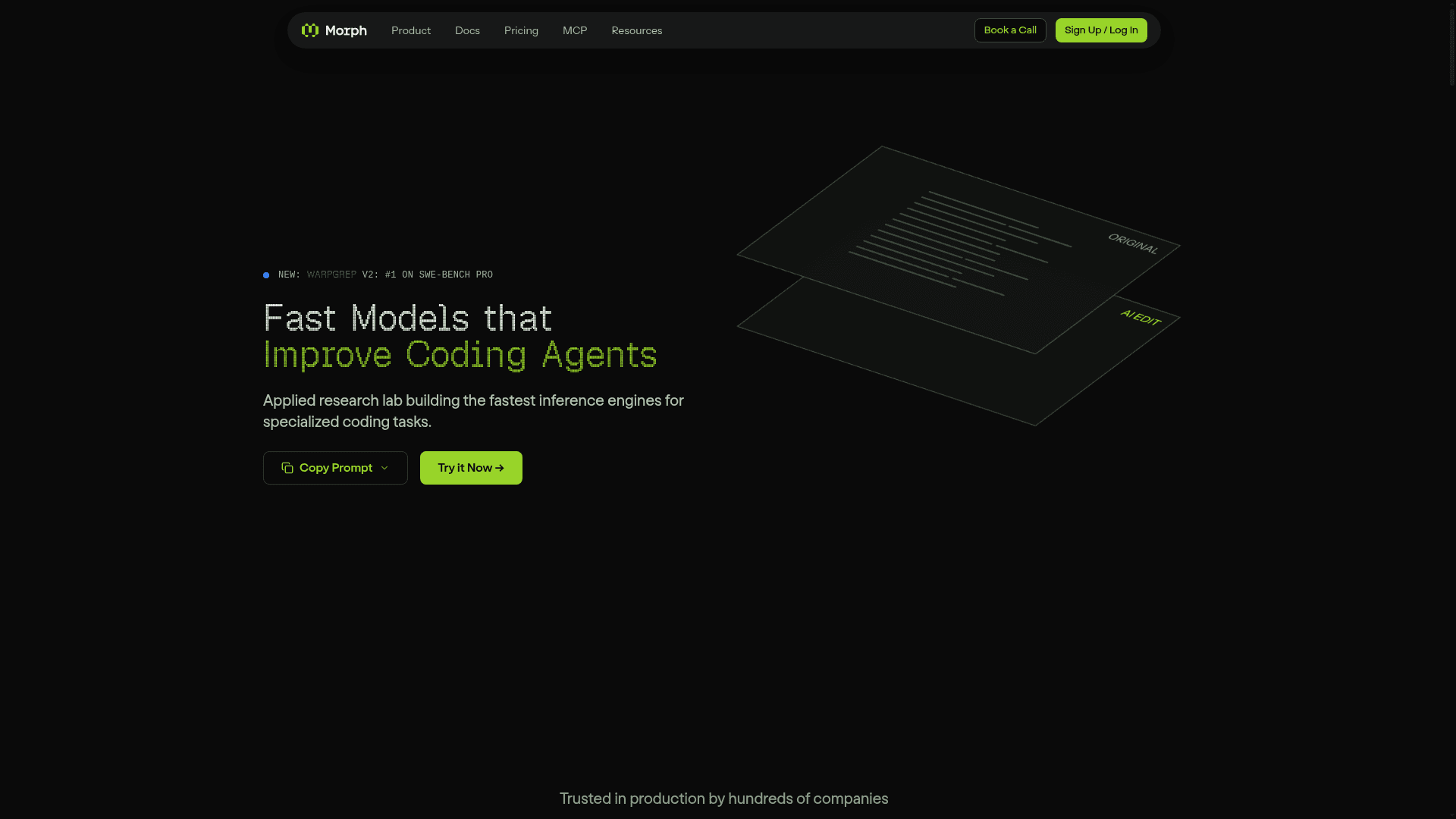This screenshot has height=819, width=1456.
Task: Click the AI EDIT layer label
Action: (1141, 318)
